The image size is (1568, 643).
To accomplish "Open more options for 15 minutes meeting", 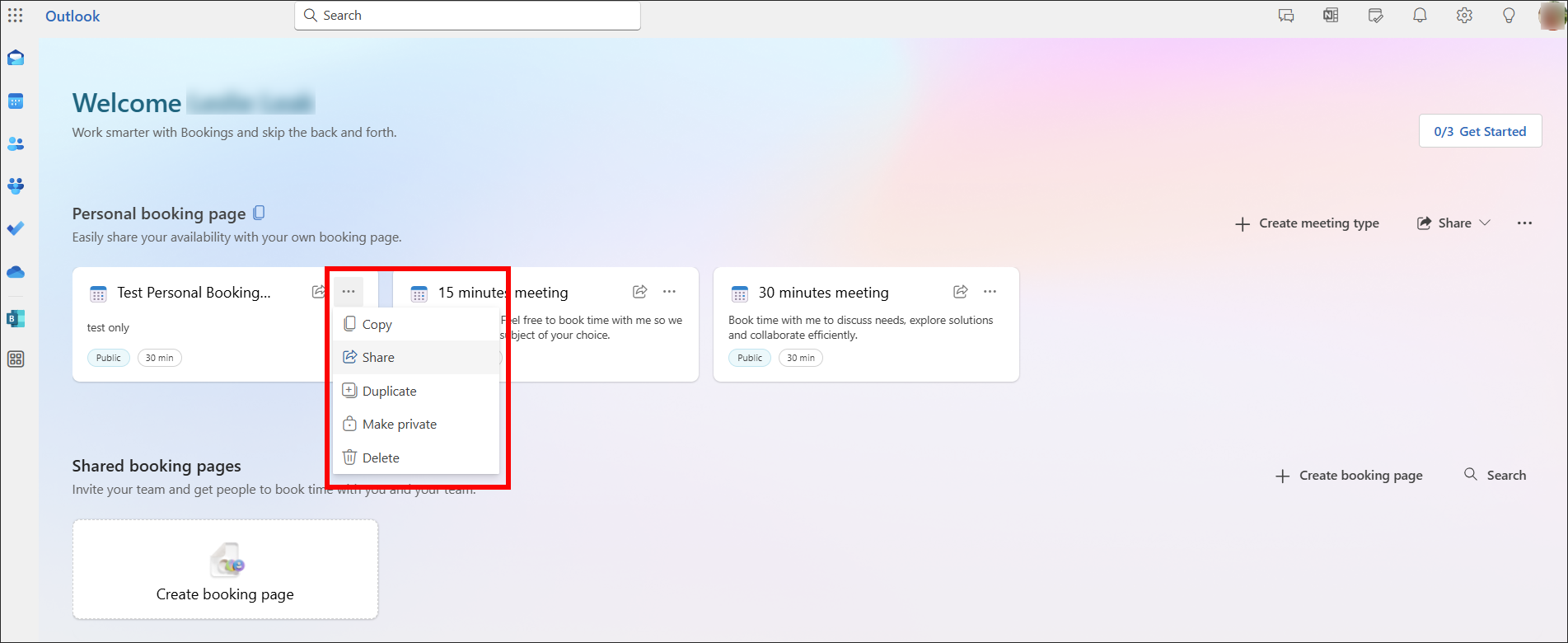I will pyautogui.click(x=669, y=292).
